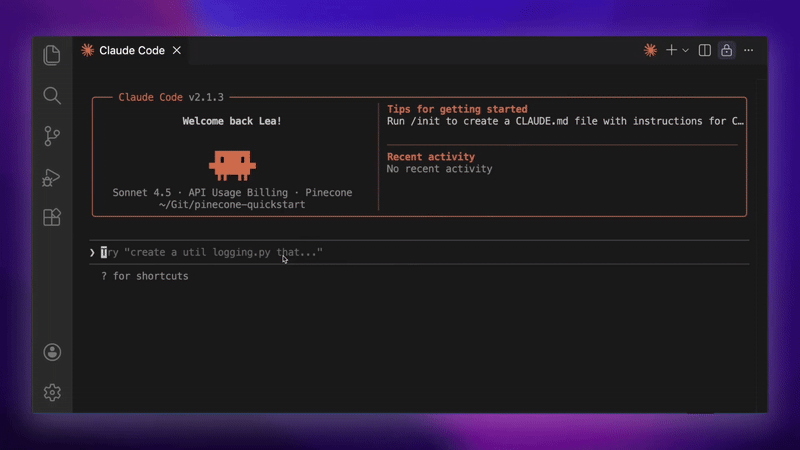Split the editor with layout icon
Screen dimensions: 800x450
point(705,50)
